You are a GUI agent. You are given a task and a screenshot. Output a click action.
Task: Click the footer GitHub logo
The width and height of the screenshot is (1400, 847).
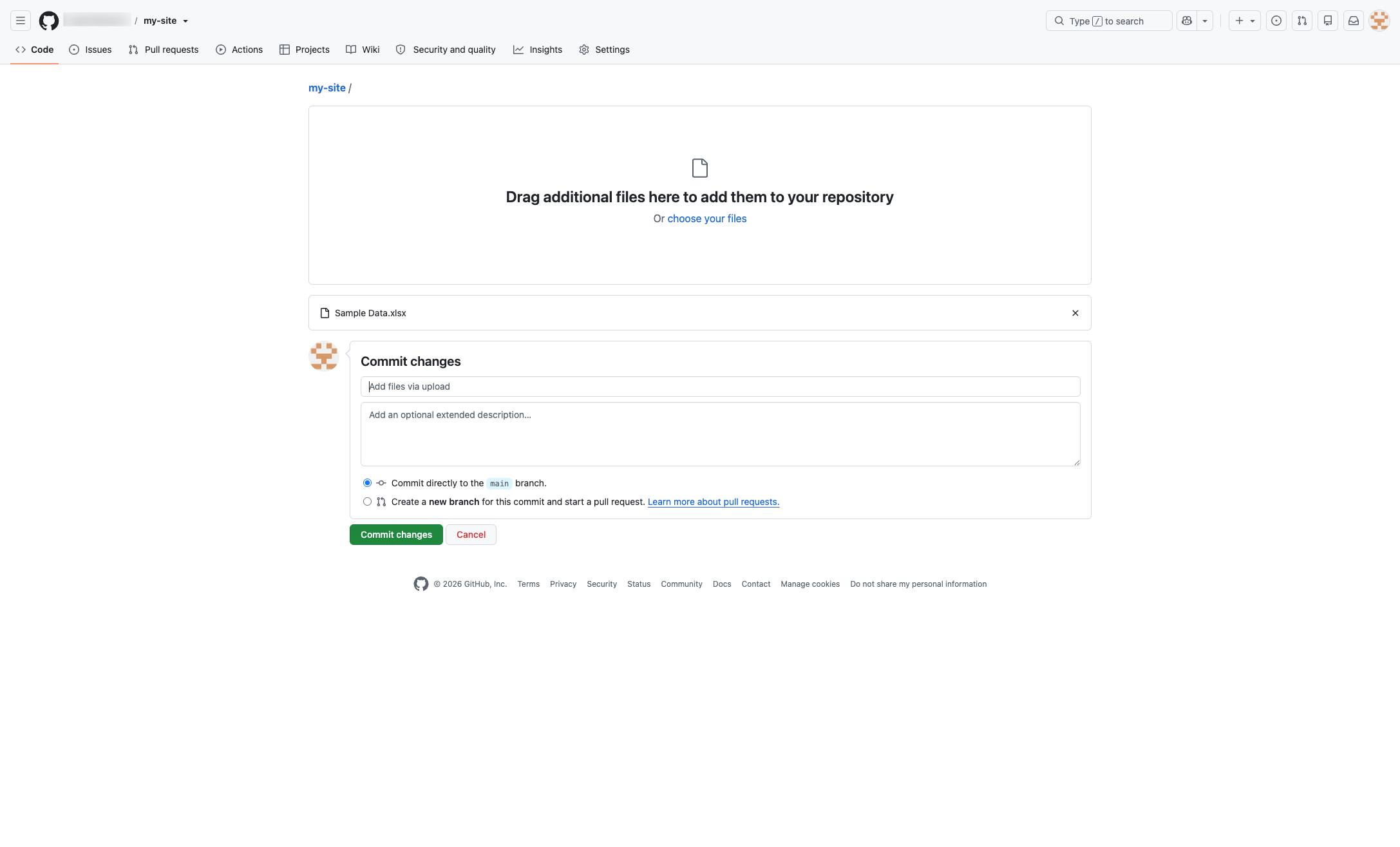[421, 584]
